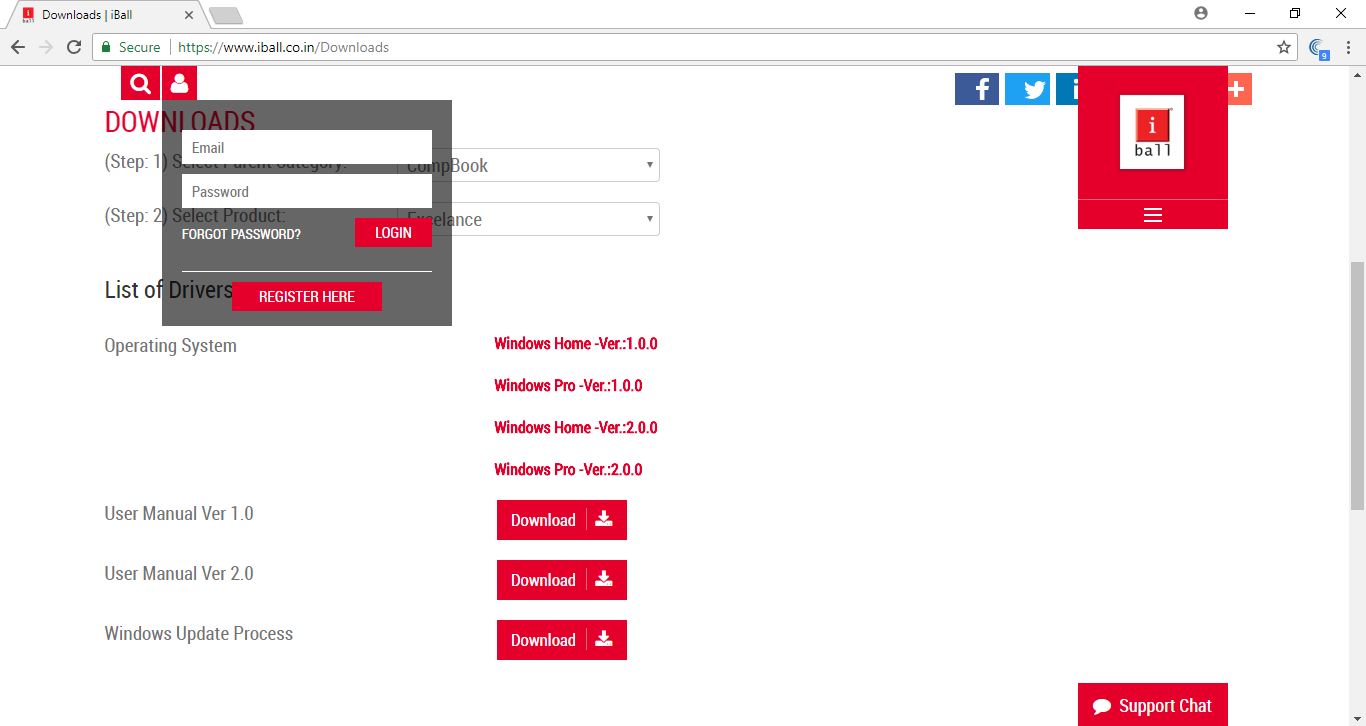Click the orange plus share icon
The image size is (1366, 726).
point(1238,89)
